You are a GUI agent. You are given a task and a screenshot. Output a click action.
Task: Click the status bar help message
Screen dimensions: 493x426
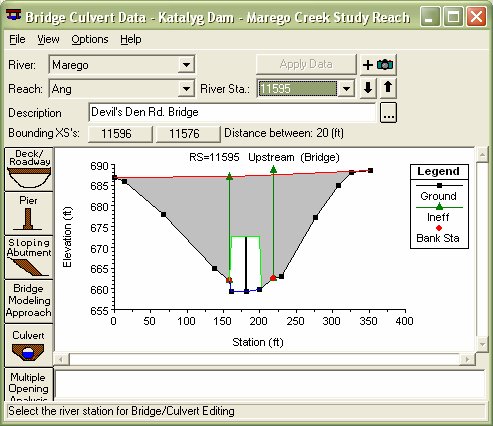(121, 411)
